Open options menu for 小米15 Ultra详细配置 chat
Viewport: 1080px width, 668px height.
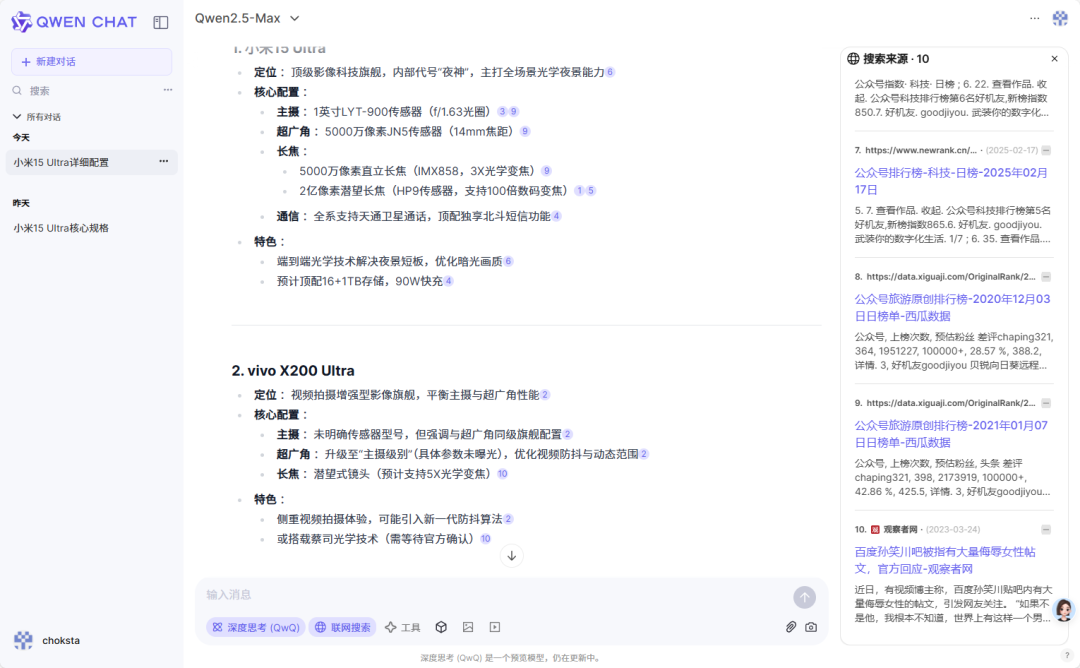tap(163, 161)
